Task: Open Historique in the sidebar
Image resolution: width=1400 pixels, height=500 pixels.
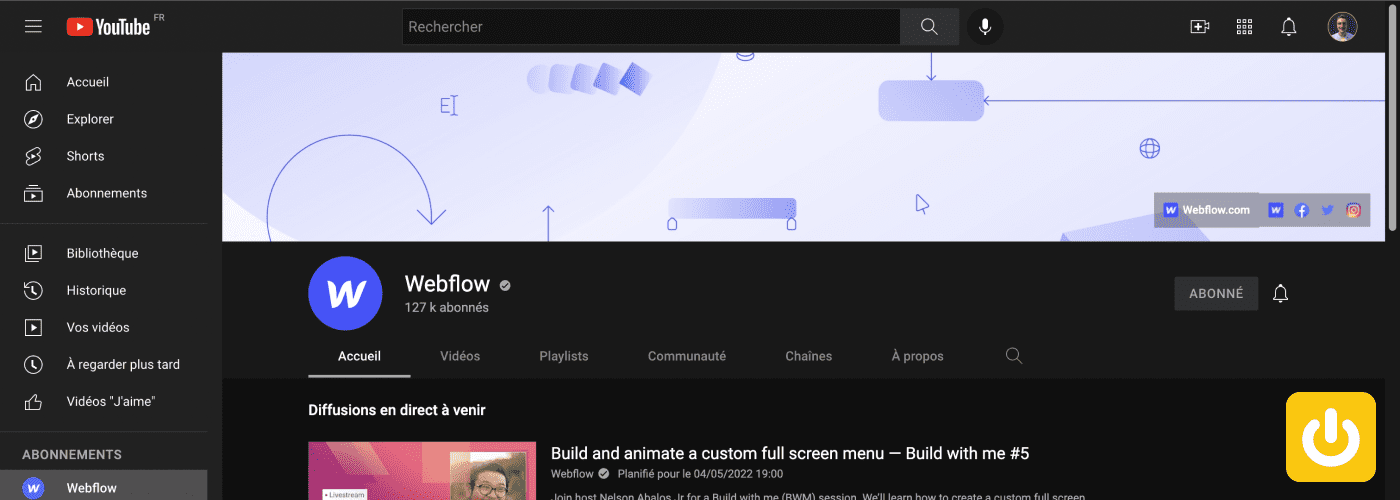Action: click(104, 290)
